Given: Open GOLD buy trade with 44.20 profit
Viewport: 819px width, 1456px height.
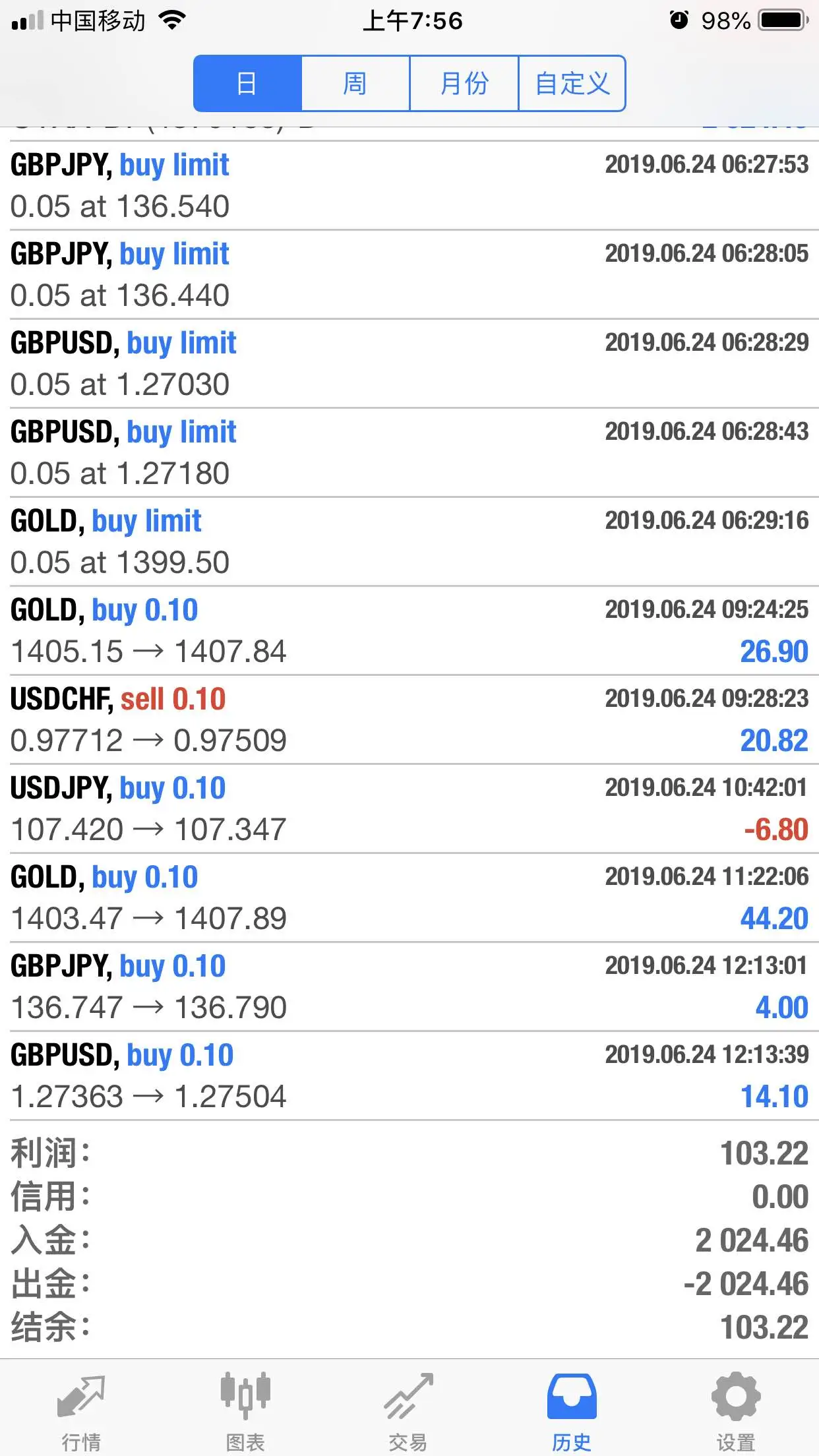Looking at the screenshot, I should [x=409, y=897].
